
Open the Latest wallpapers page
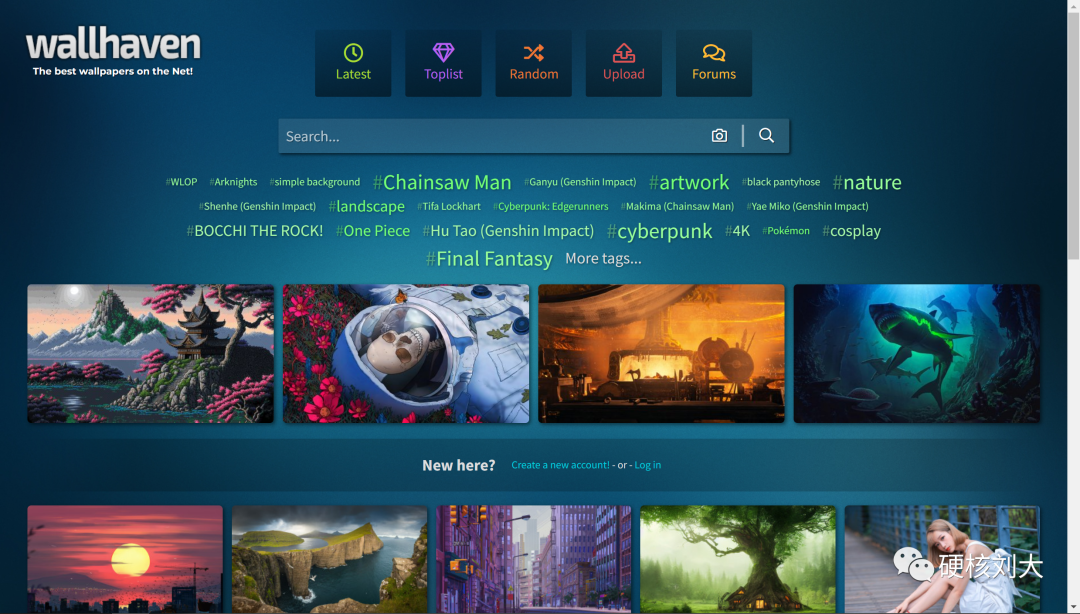point(353,63)
